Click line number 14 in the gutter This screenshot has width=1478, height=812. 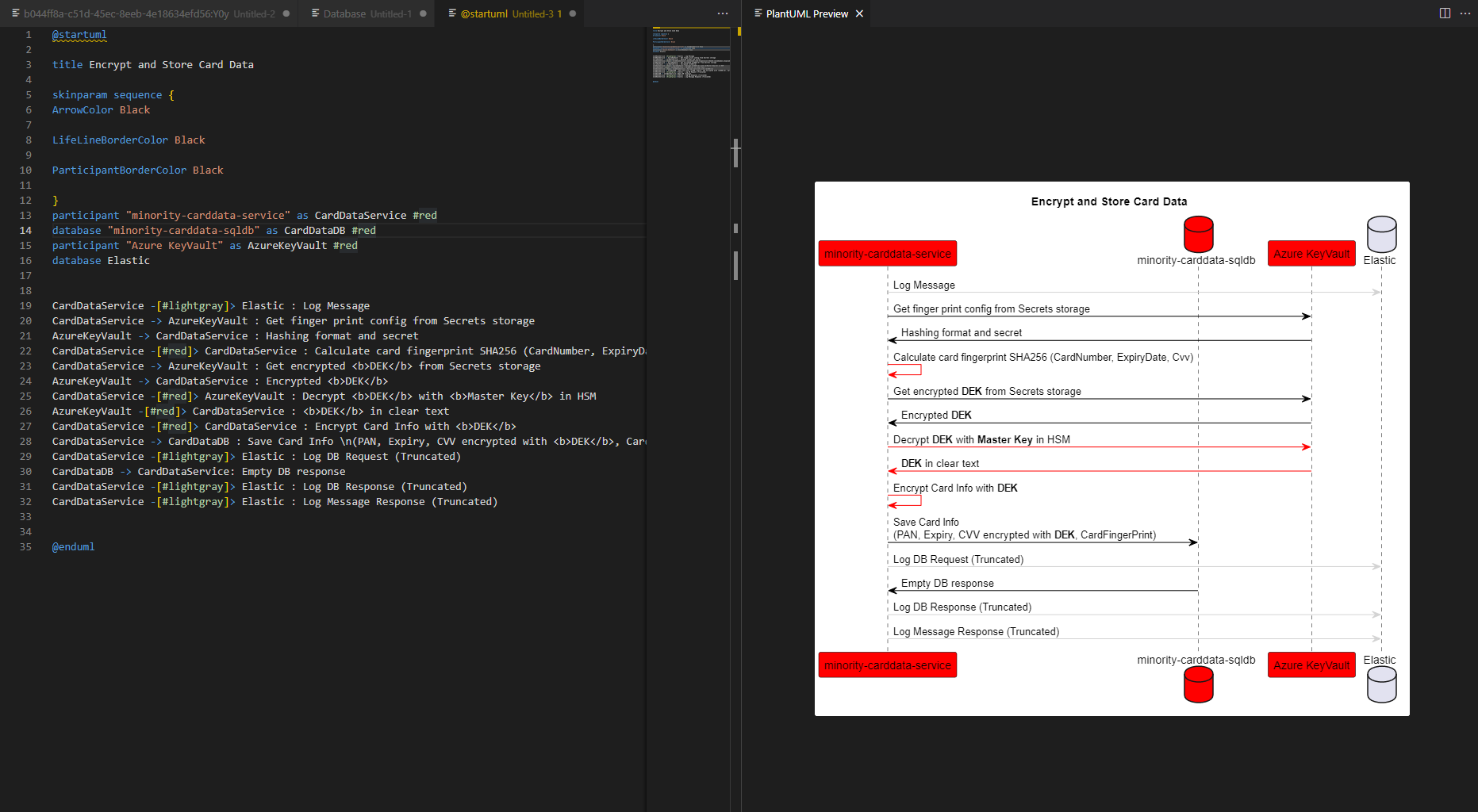pyautogui.click(x=25, y=231)
